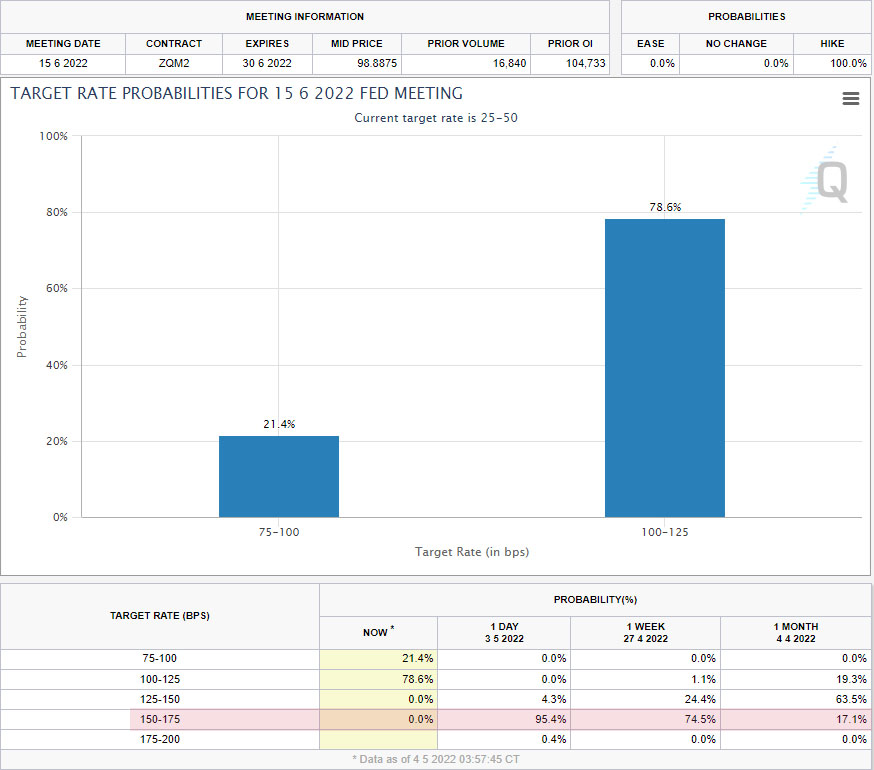The width and height of the screenshot is (874, 770).
Task: Click the 0.4% value in 175-200 row
Action: click(553, 739)
